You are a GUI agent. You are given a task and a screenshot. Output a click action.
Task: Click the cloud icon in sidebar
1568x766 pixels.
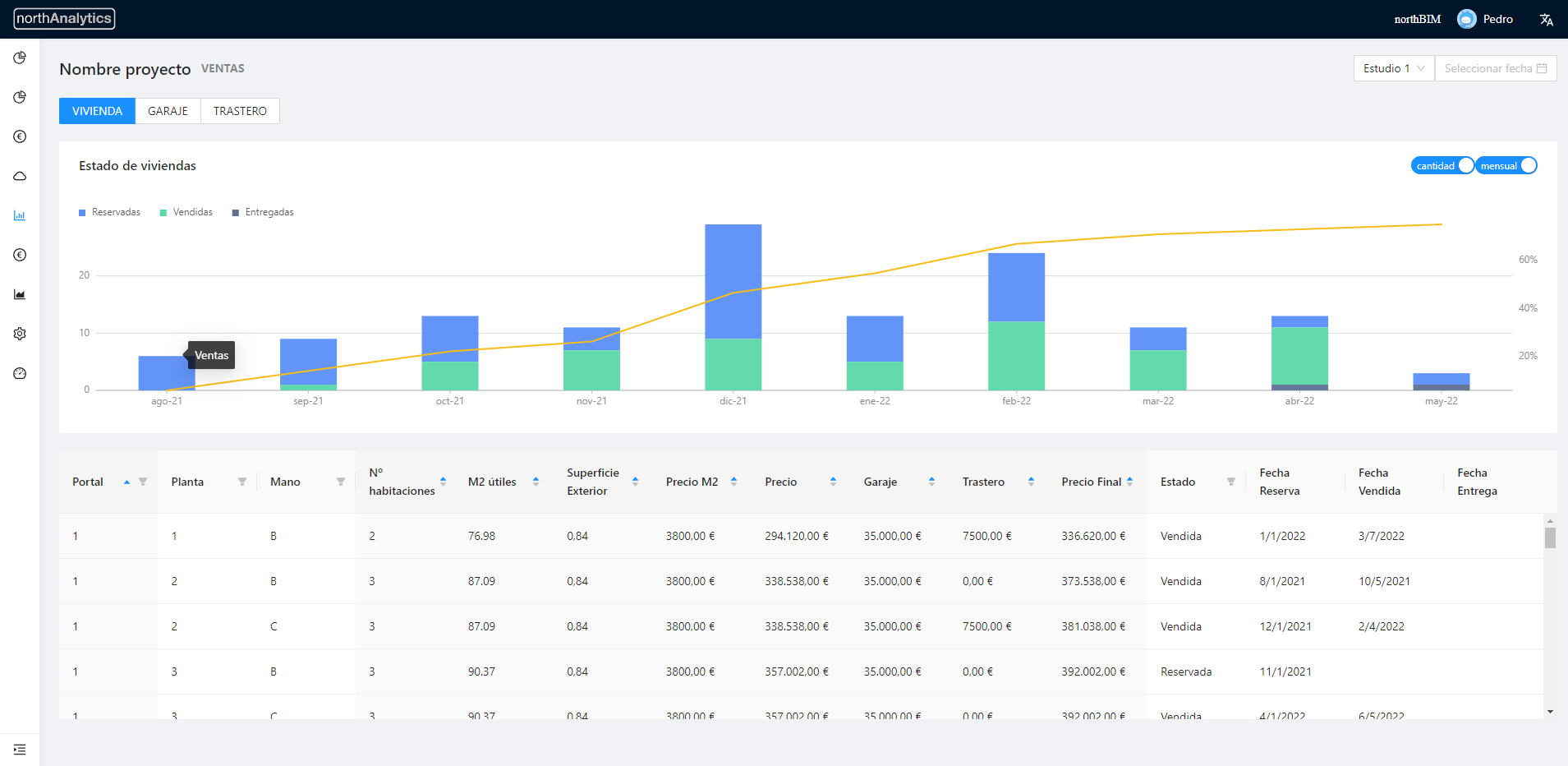(x=20, y=176)
